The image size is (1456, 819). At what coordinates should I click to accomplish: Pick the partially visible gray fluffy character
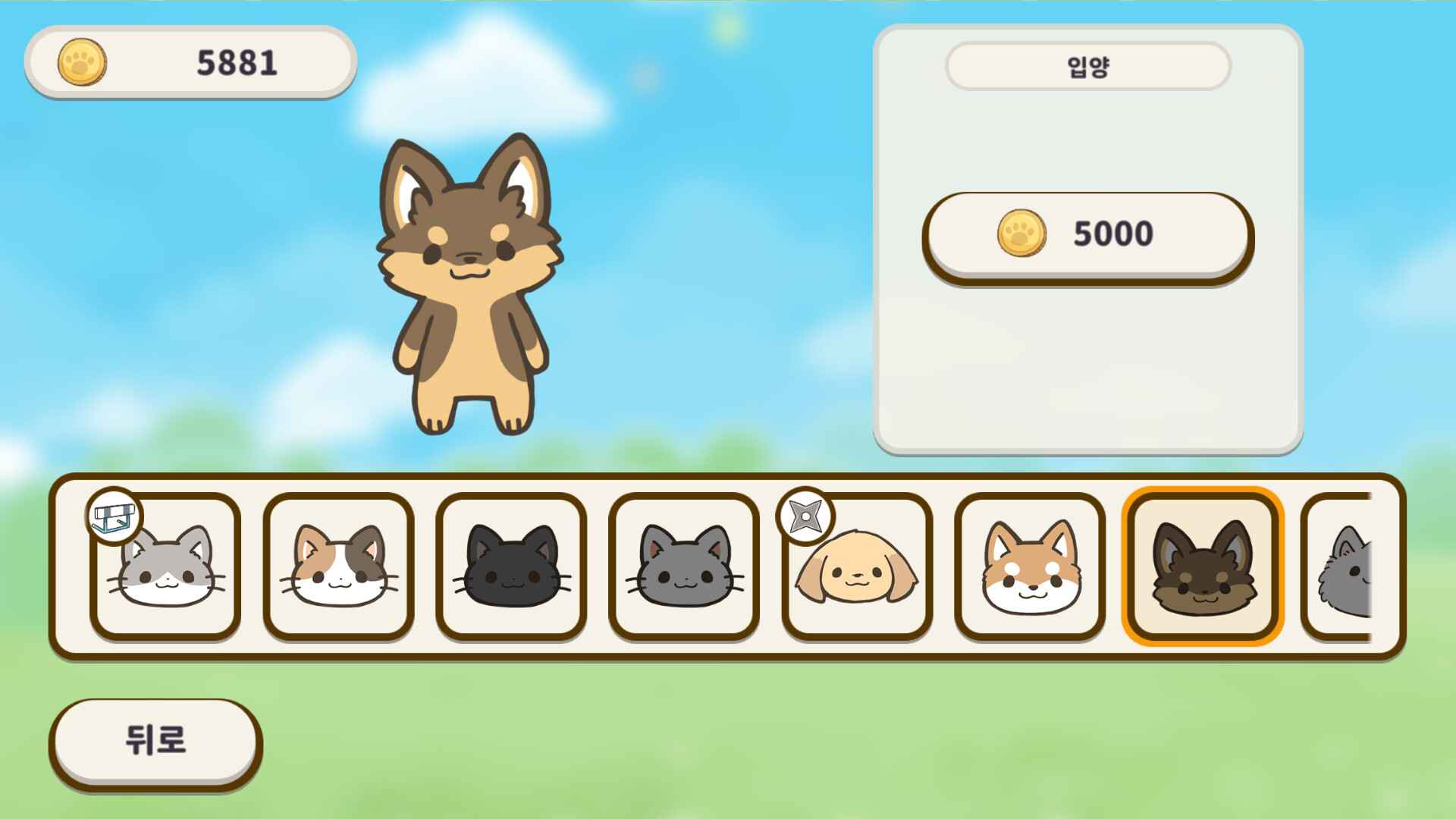tap(1338, 566)
